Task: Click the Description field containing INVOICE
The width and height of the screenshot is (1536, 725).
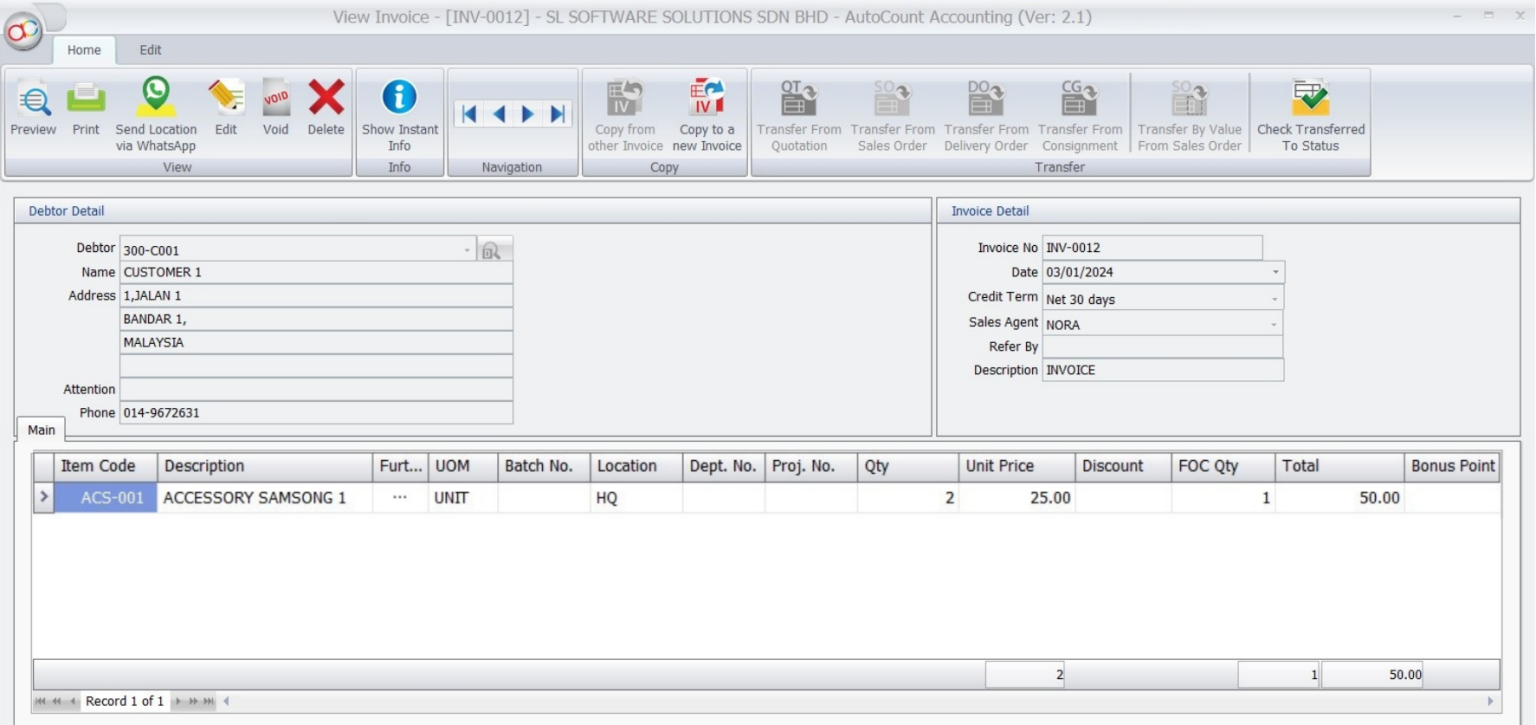Action: pyautogui.click(x=1162, y=370)
